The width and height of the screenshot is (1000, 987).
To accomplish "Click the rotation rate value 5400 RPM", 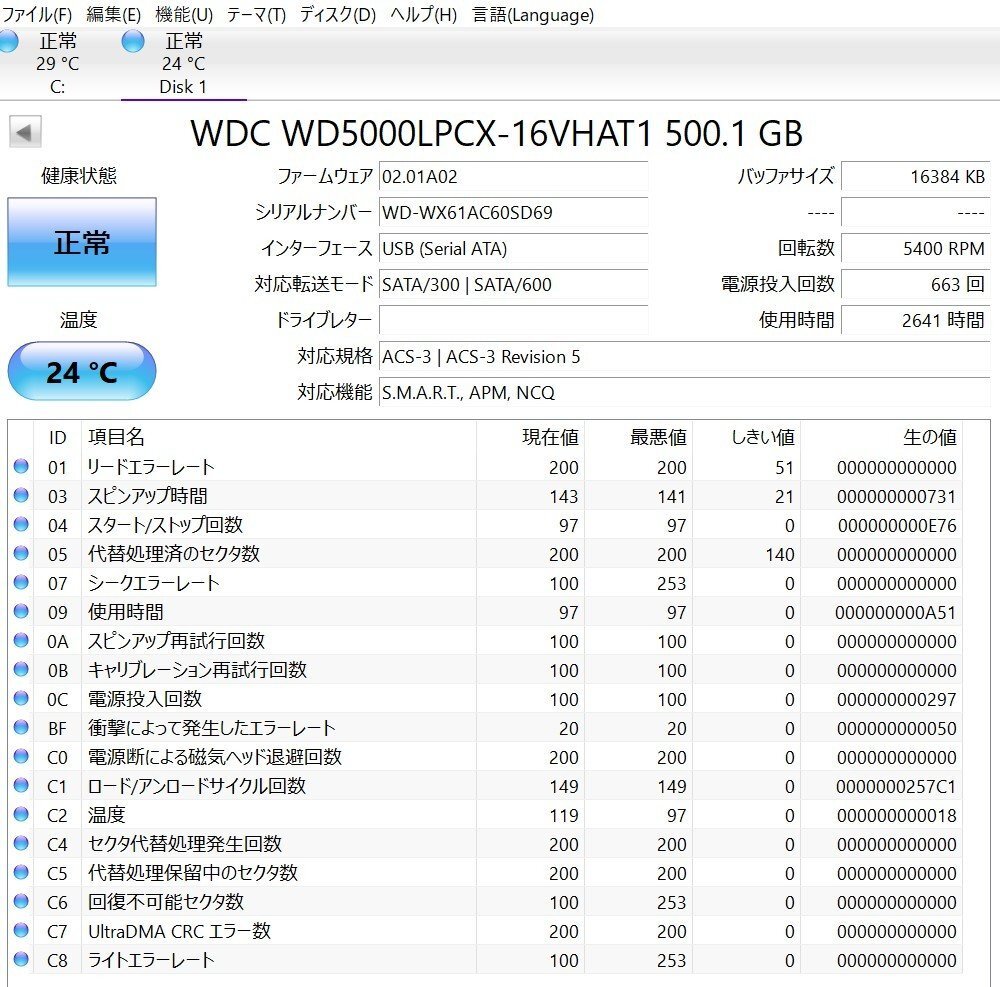I will point(916,249).
